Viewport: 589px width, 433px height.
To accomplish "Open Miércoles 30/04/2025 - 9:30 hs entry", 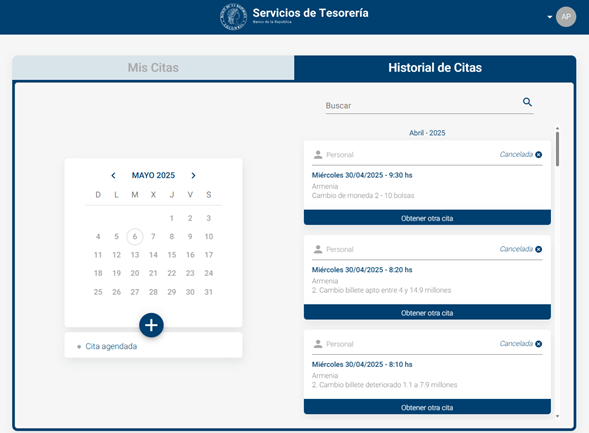I will pyautogui.click(x=362, y=175).
